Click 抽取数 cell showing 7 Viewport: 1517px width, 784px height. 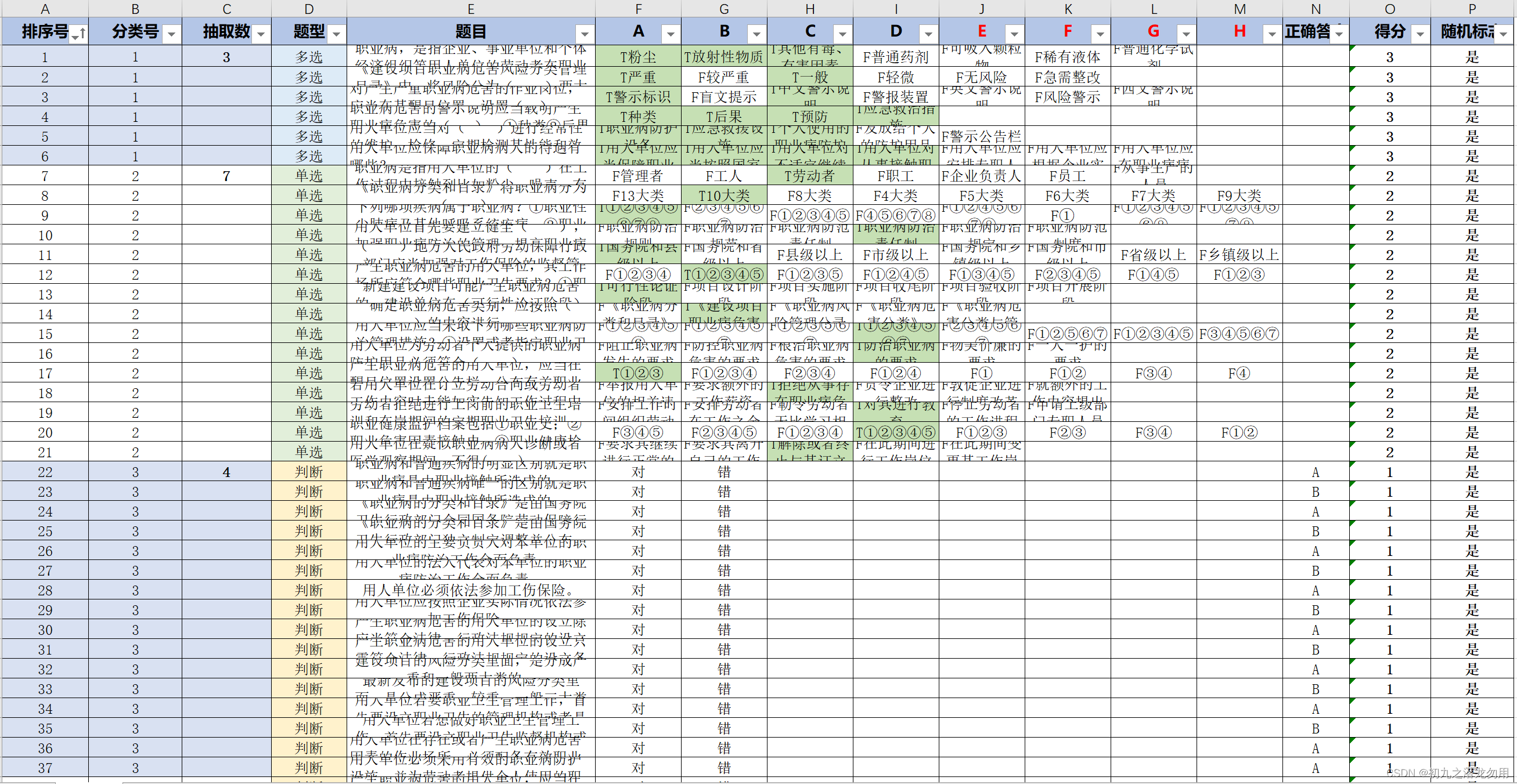[x=226, y=176]
